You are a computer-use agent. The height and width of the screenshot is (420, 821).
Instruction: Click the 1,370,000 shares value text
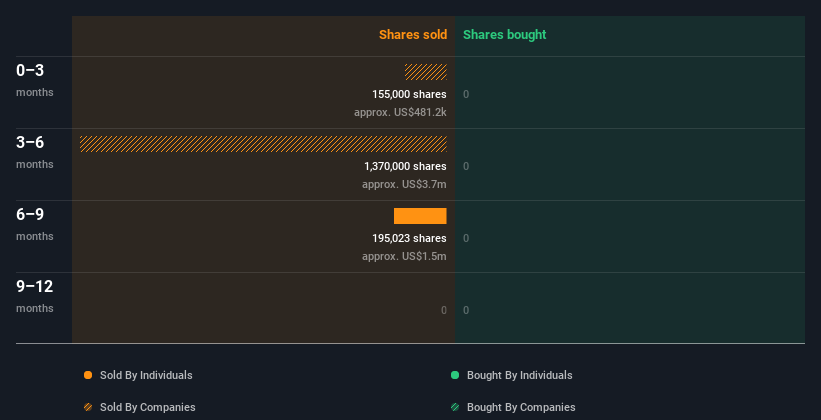[405, 166]
